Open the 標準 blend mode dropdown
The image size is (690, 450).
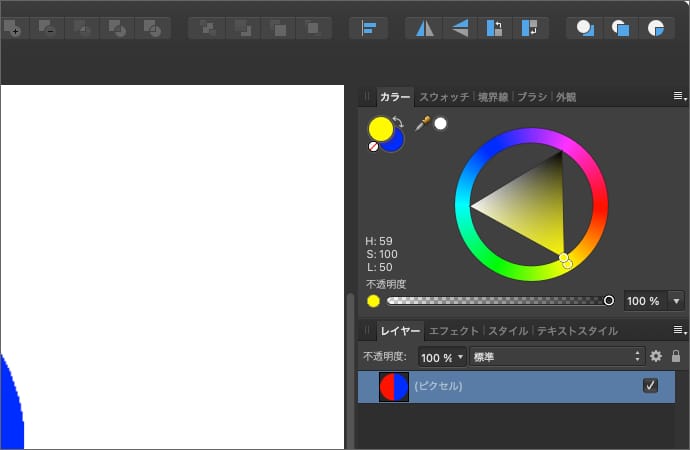pos(557,356)
